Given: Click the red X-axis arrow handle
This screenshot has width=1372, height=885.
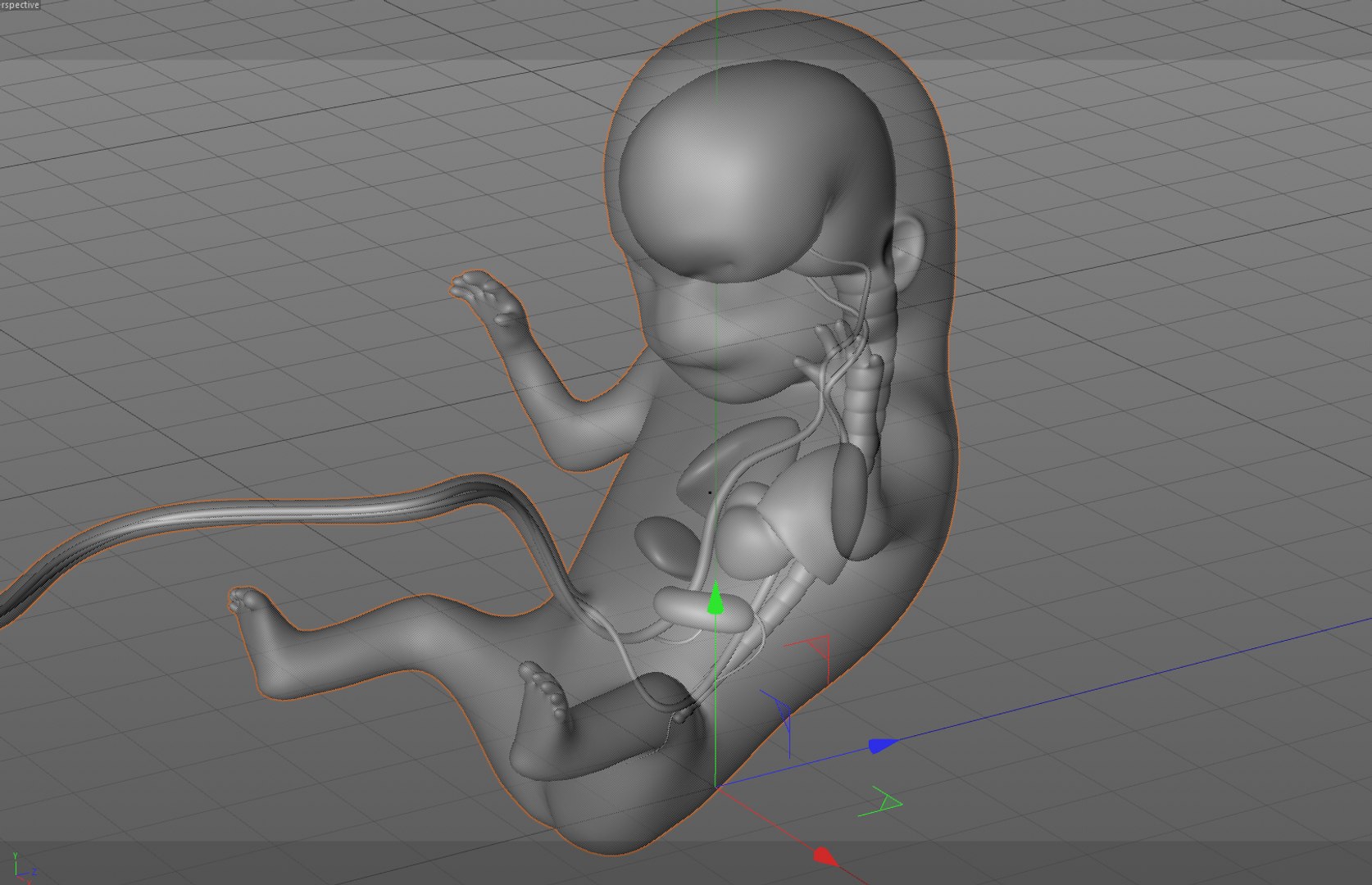Looking at the screenshot, I should 825,857.
